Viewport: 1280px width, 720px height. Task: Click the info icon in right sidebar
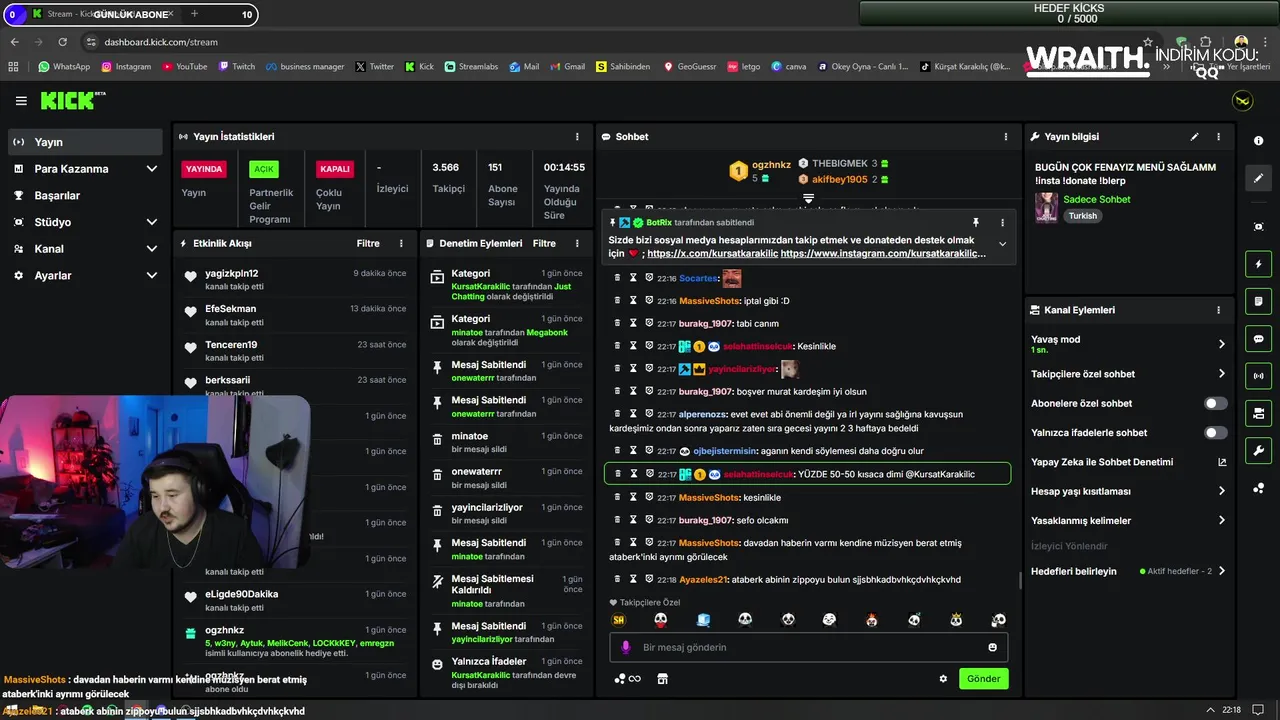tap(1258, 141)
